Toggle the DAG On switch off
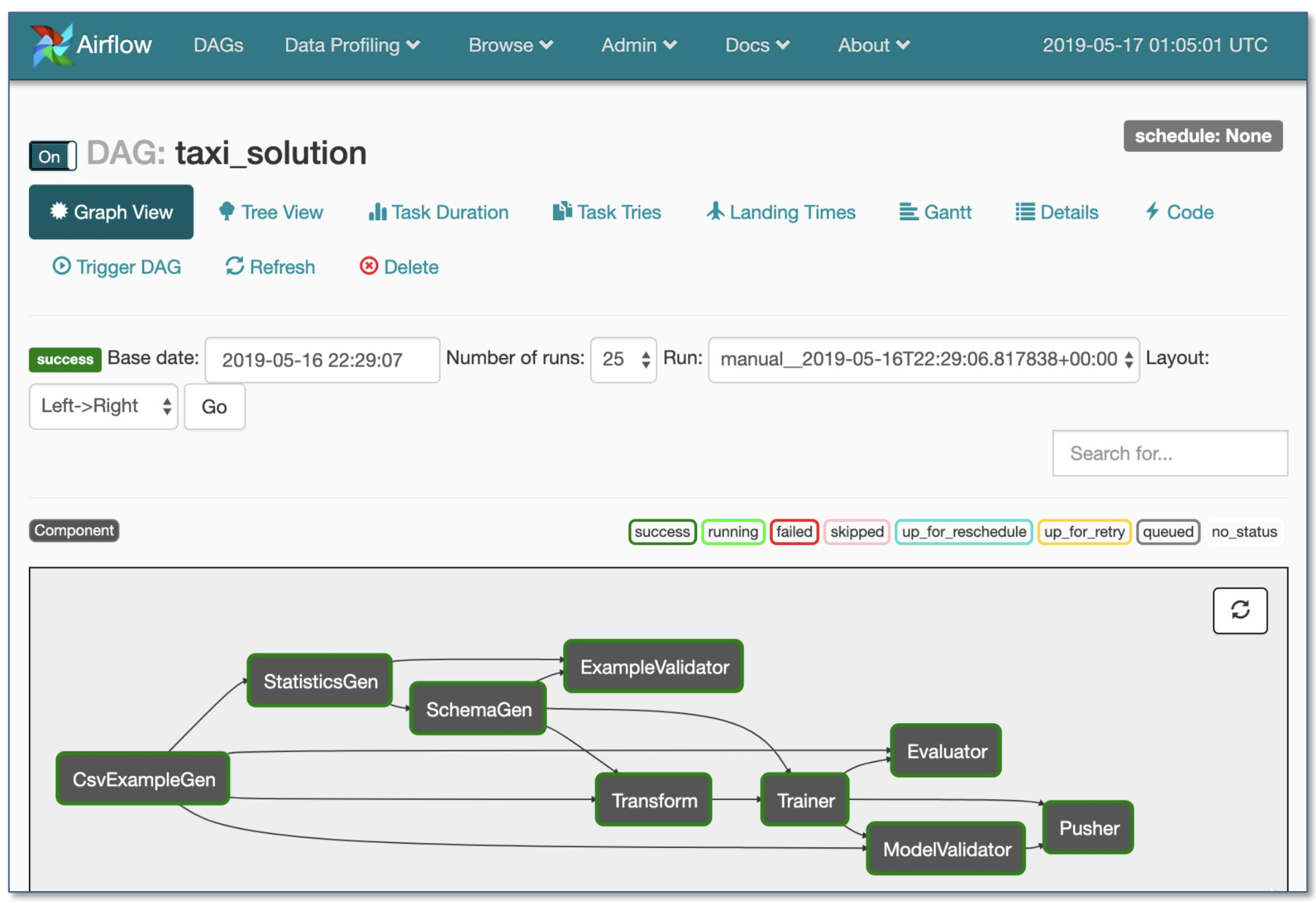 [x=53, y=156]
